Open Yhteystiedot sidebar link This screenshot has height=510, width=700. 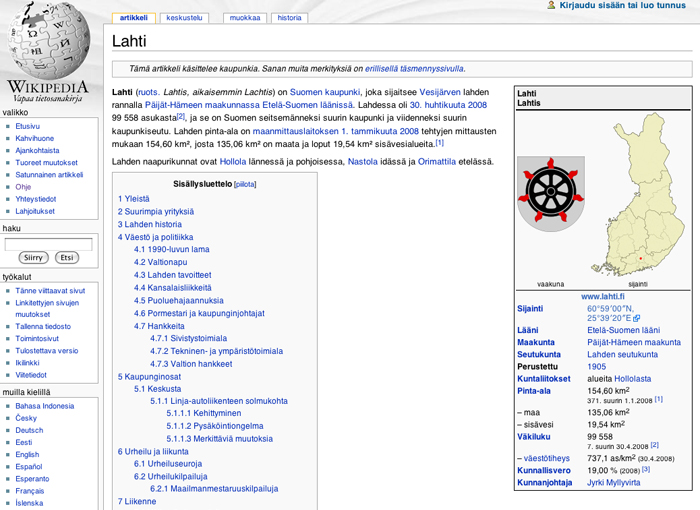[x=36, y=199]
